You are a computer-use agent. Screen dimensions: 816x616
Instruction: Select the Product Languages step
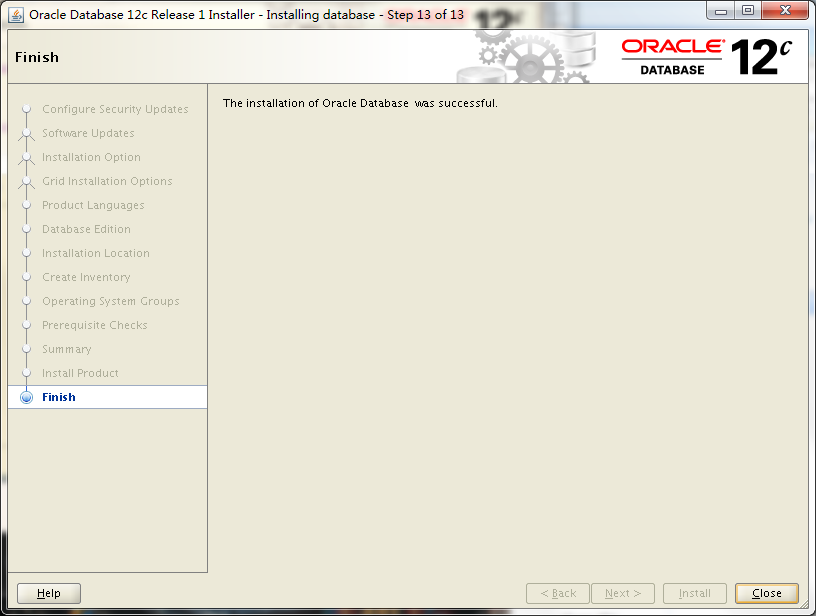pyautogui.click(x=94, y=205)
